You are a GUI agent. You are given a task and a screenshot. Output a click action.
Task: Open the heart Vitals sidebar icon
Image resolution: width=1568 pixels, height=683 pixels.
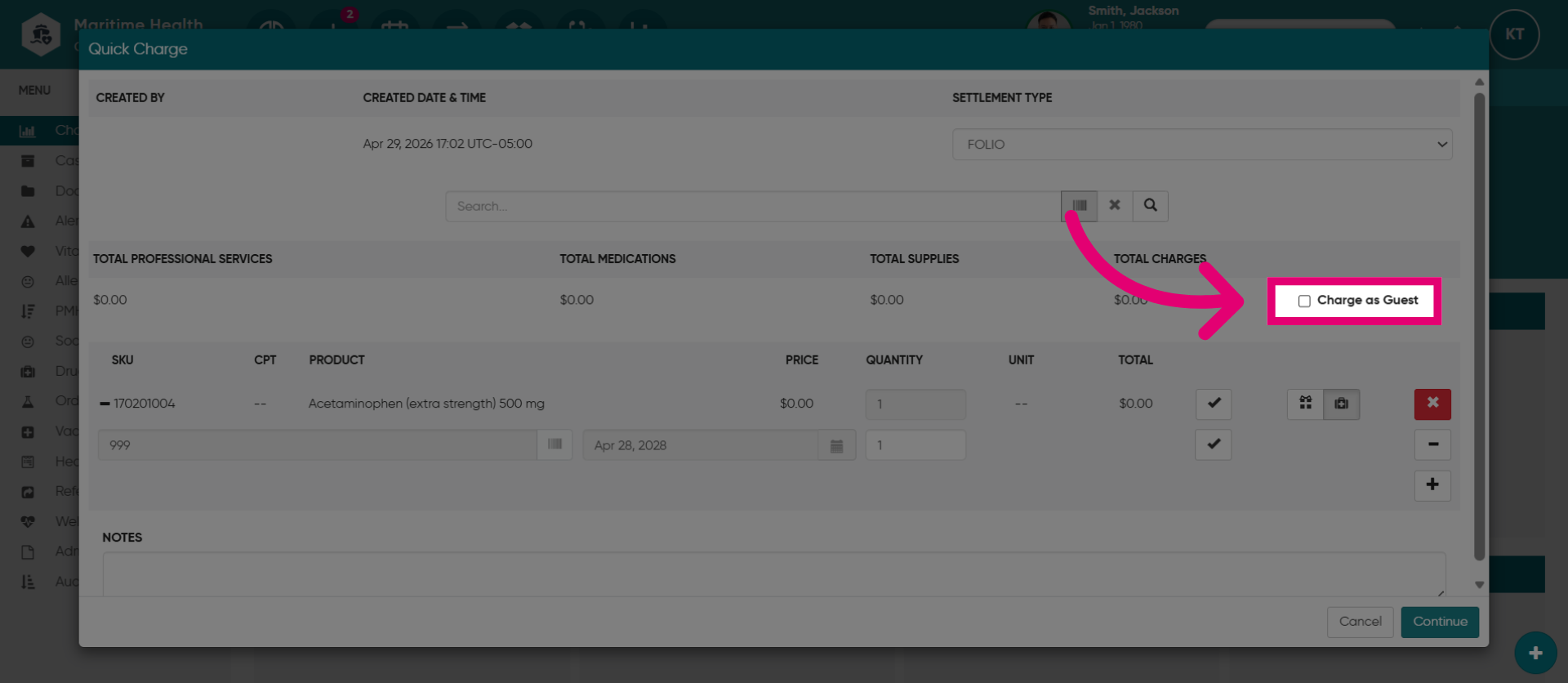28,251
